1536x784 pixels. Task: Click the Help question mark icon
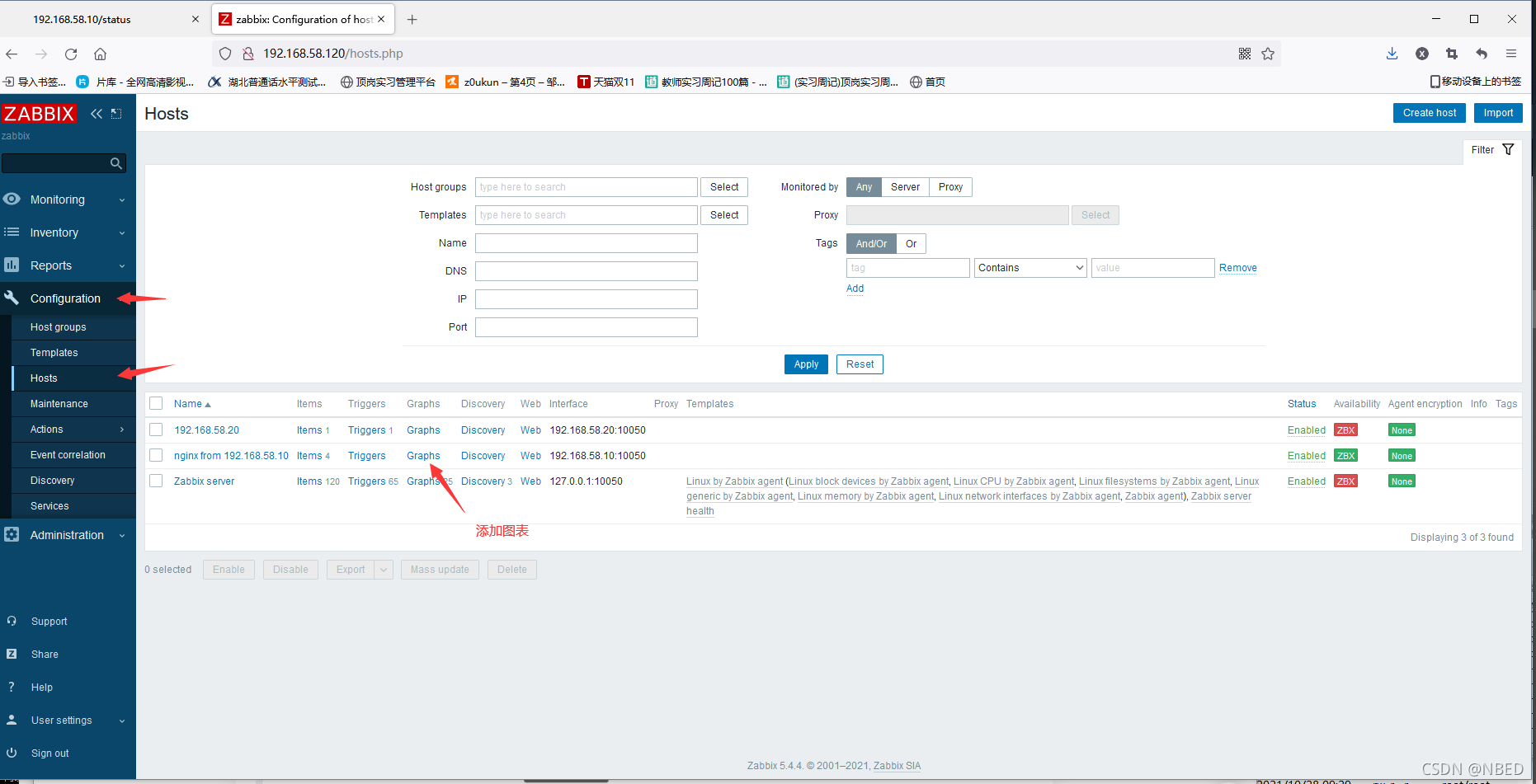(x=12, y=687)
